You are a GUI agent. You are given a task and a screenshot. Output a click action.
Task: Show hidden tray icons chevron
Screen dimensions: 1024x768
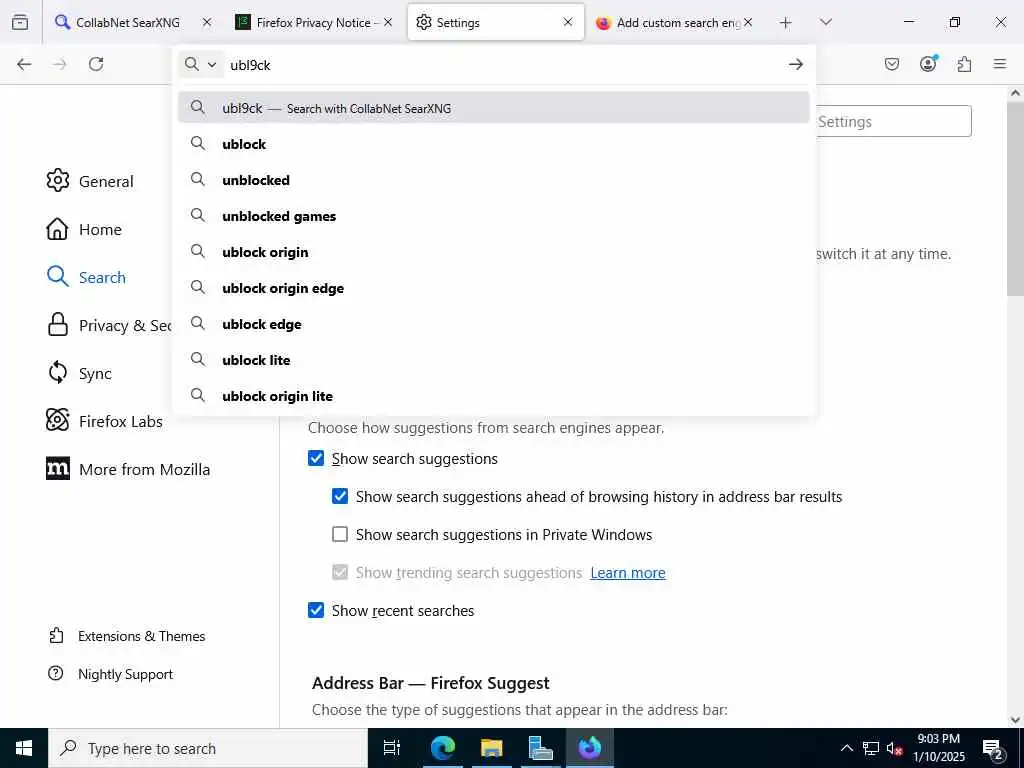(x=846, y=748)
